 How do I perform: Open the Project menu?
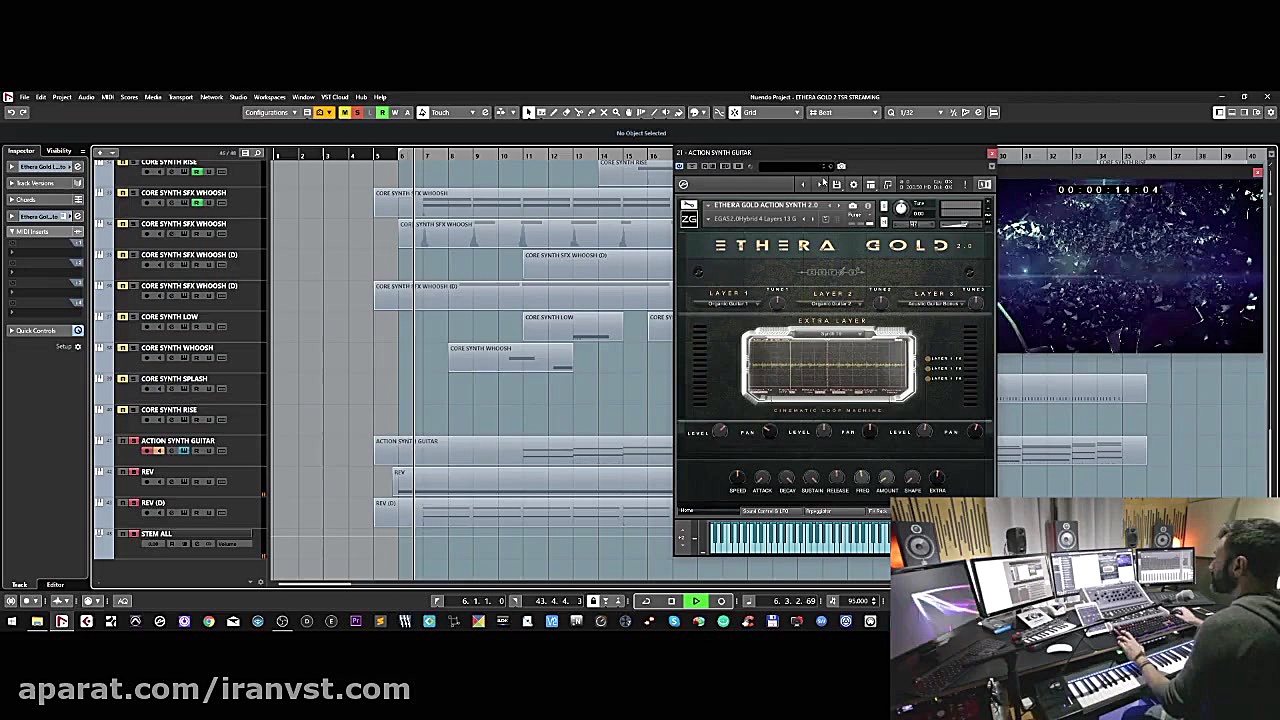tap(62, 97)
